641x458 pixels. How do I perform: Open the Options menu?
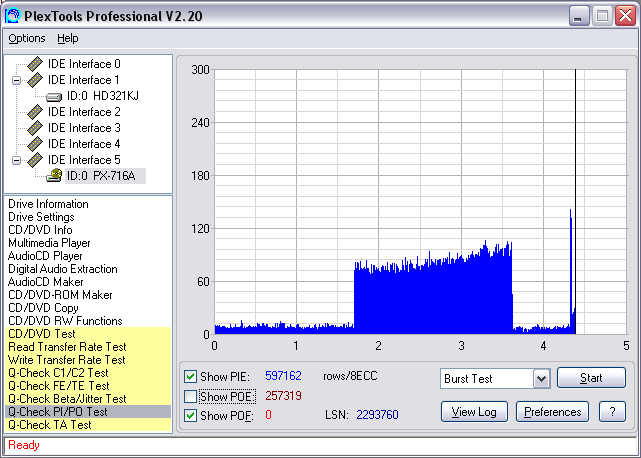point(27,38)
